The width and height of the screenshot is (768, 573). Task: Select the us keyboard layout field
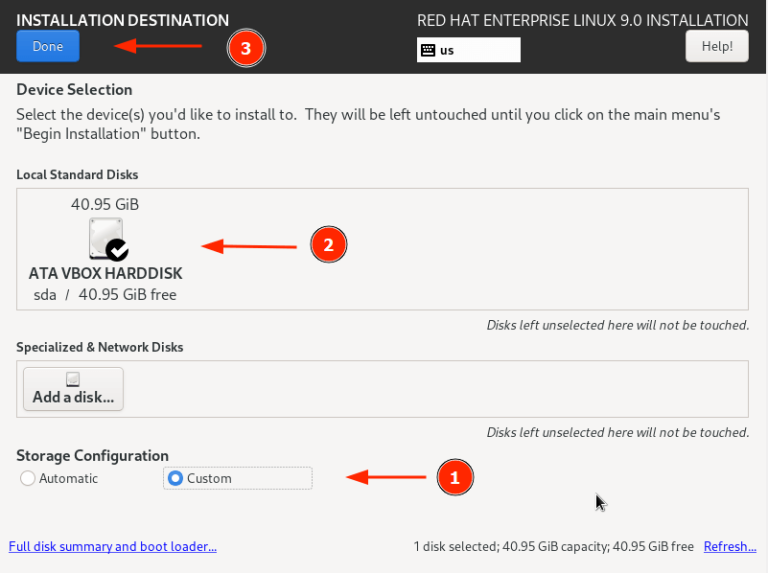469,50
